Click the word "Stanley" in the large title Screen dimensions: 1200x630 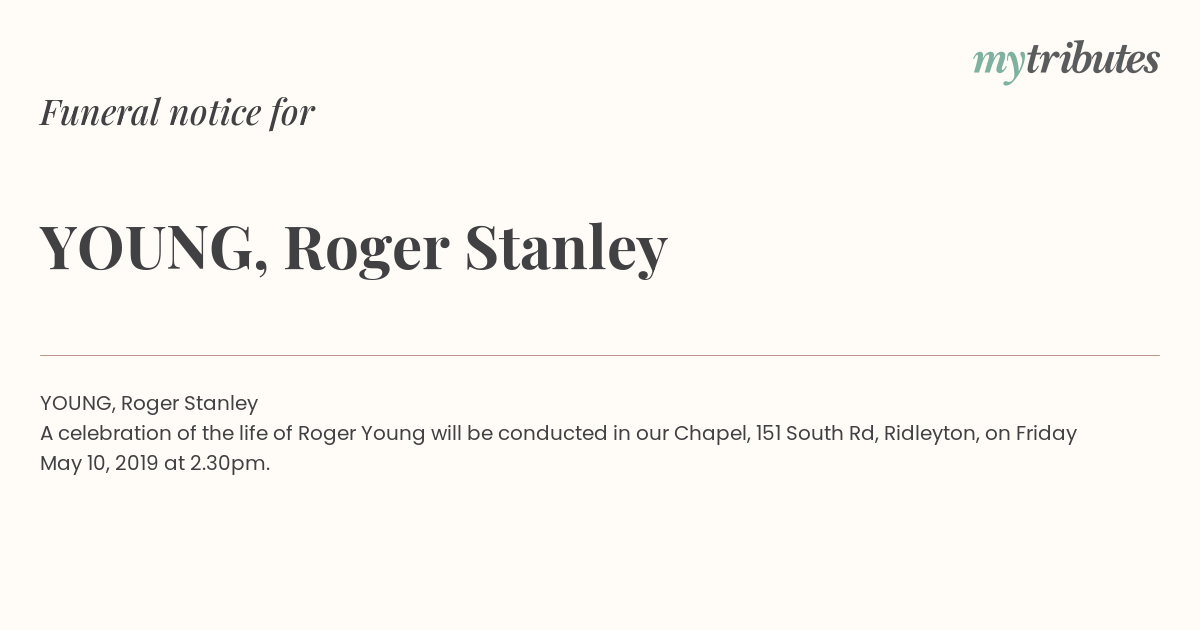565,249
